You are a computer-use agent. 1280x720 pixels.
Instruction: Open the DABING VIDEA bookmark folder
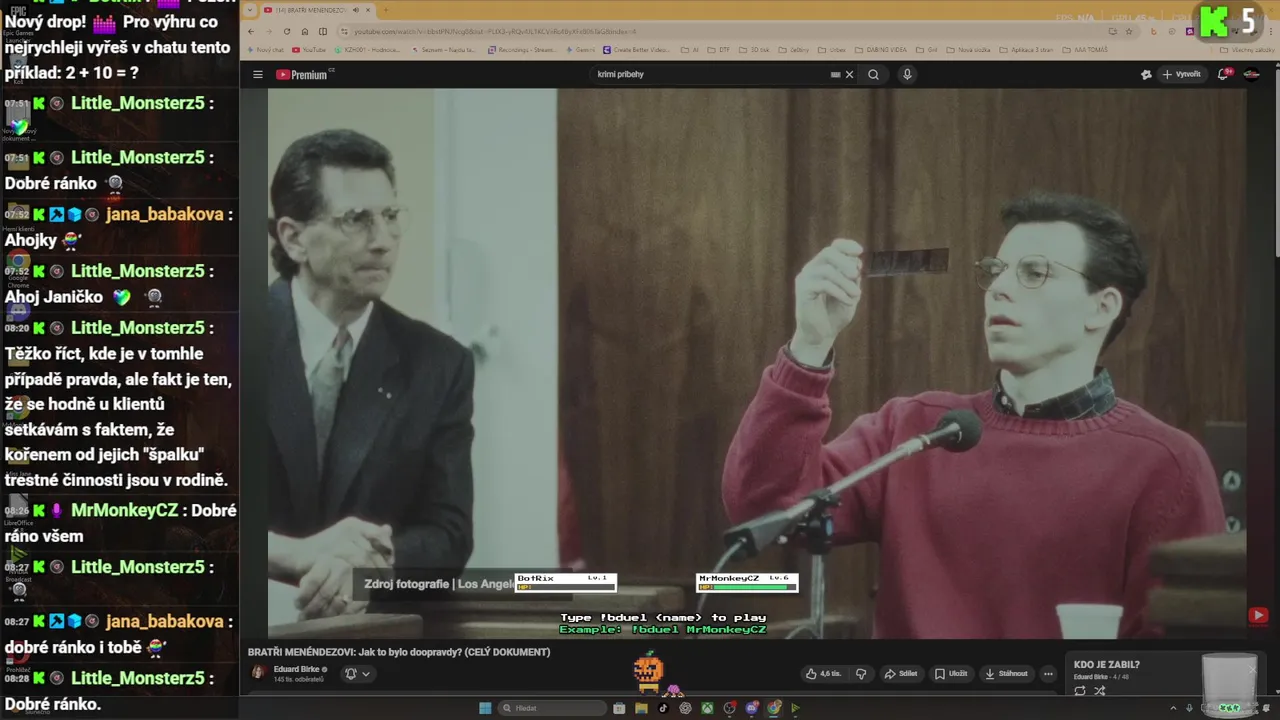(x=880, y=49)
